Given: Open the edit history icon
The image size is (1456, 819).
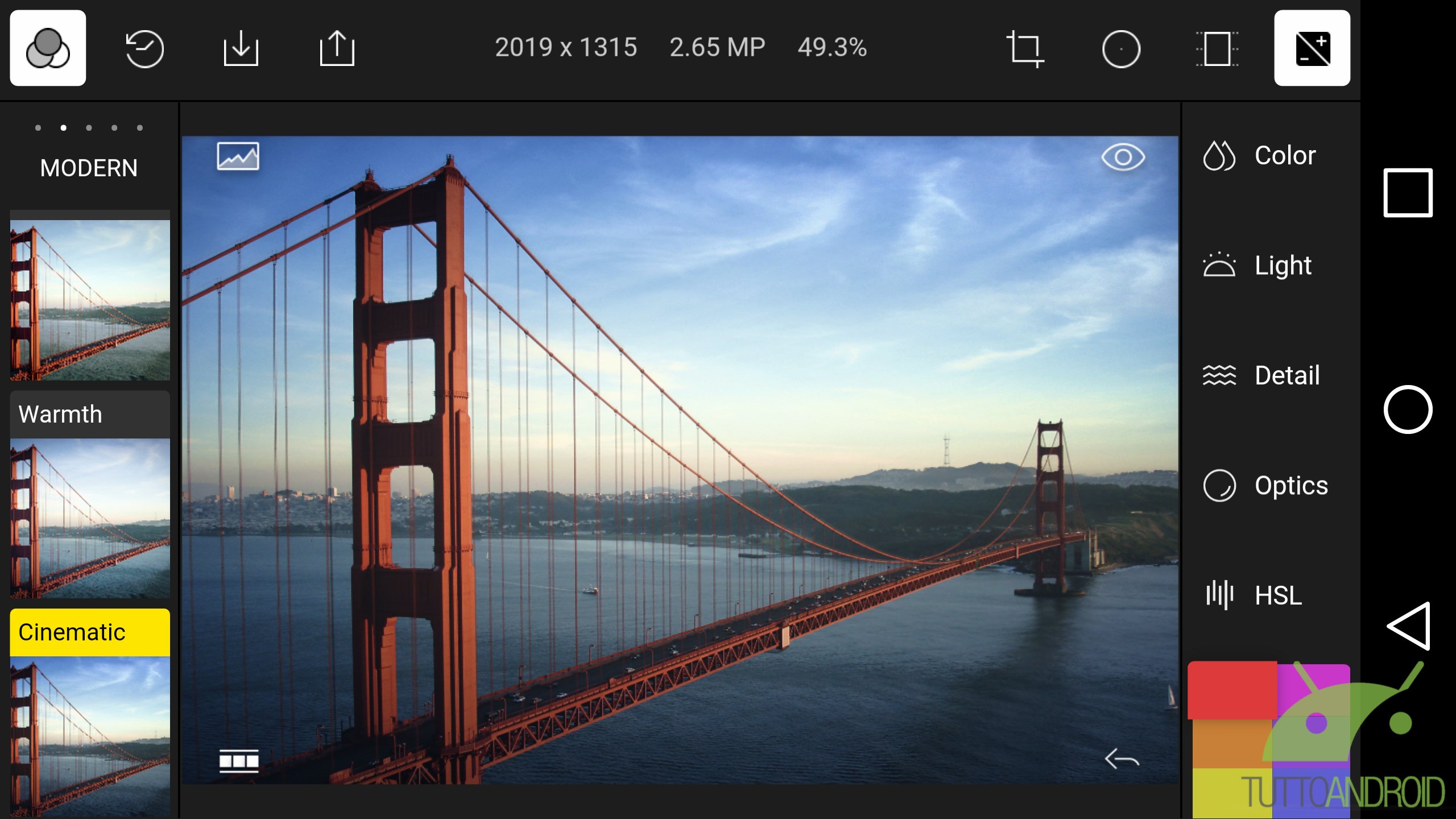Looking at the screenshot, I should pyautogui.click(x=144, y=48).
